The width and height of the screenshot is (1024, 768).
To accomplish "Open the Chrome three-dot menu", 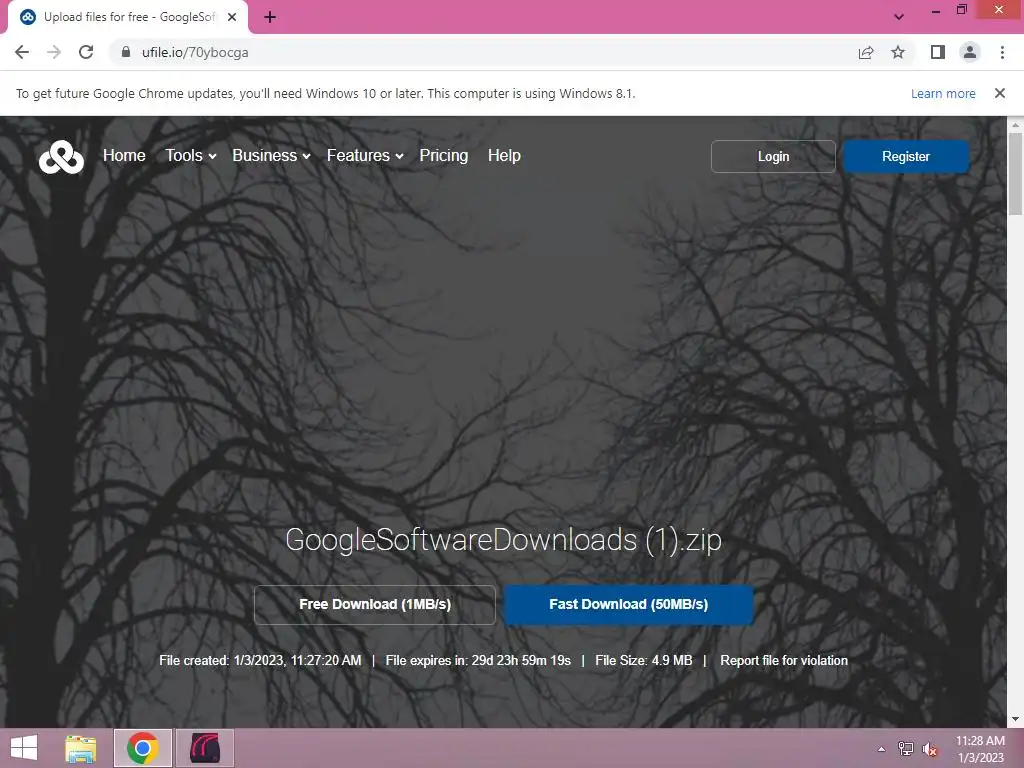I will 1002,52.
